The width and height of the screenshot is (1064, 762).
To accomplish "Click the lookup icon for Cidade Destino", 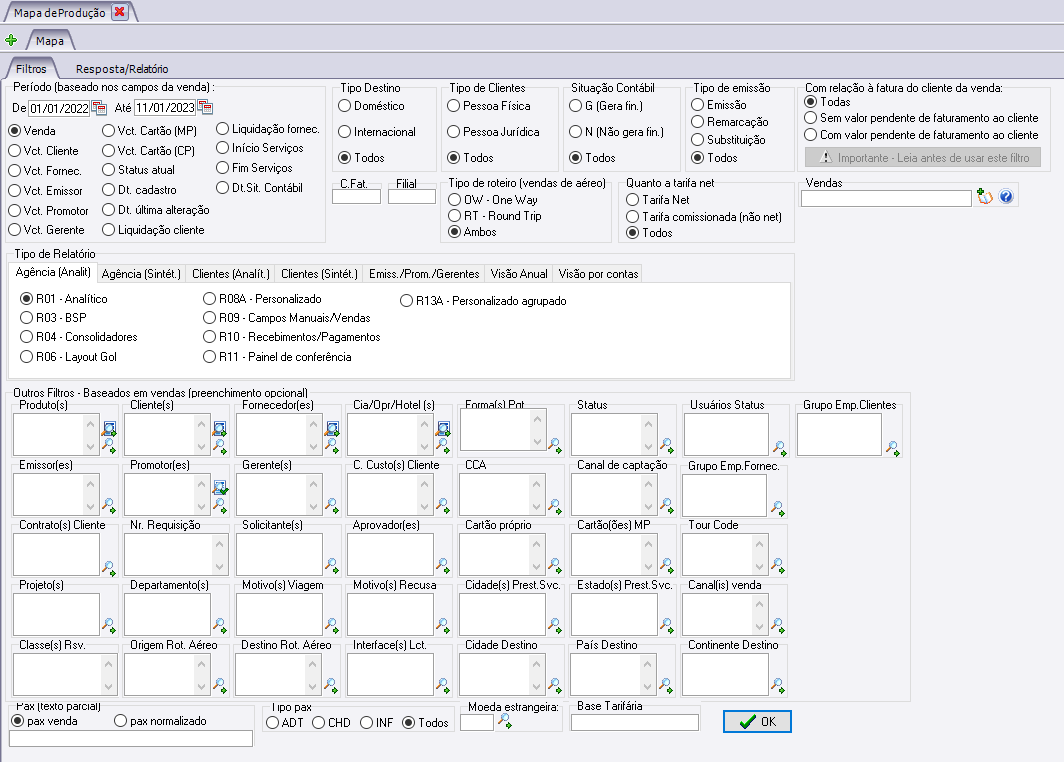I will pyautogui.click(x=555, y=685).
